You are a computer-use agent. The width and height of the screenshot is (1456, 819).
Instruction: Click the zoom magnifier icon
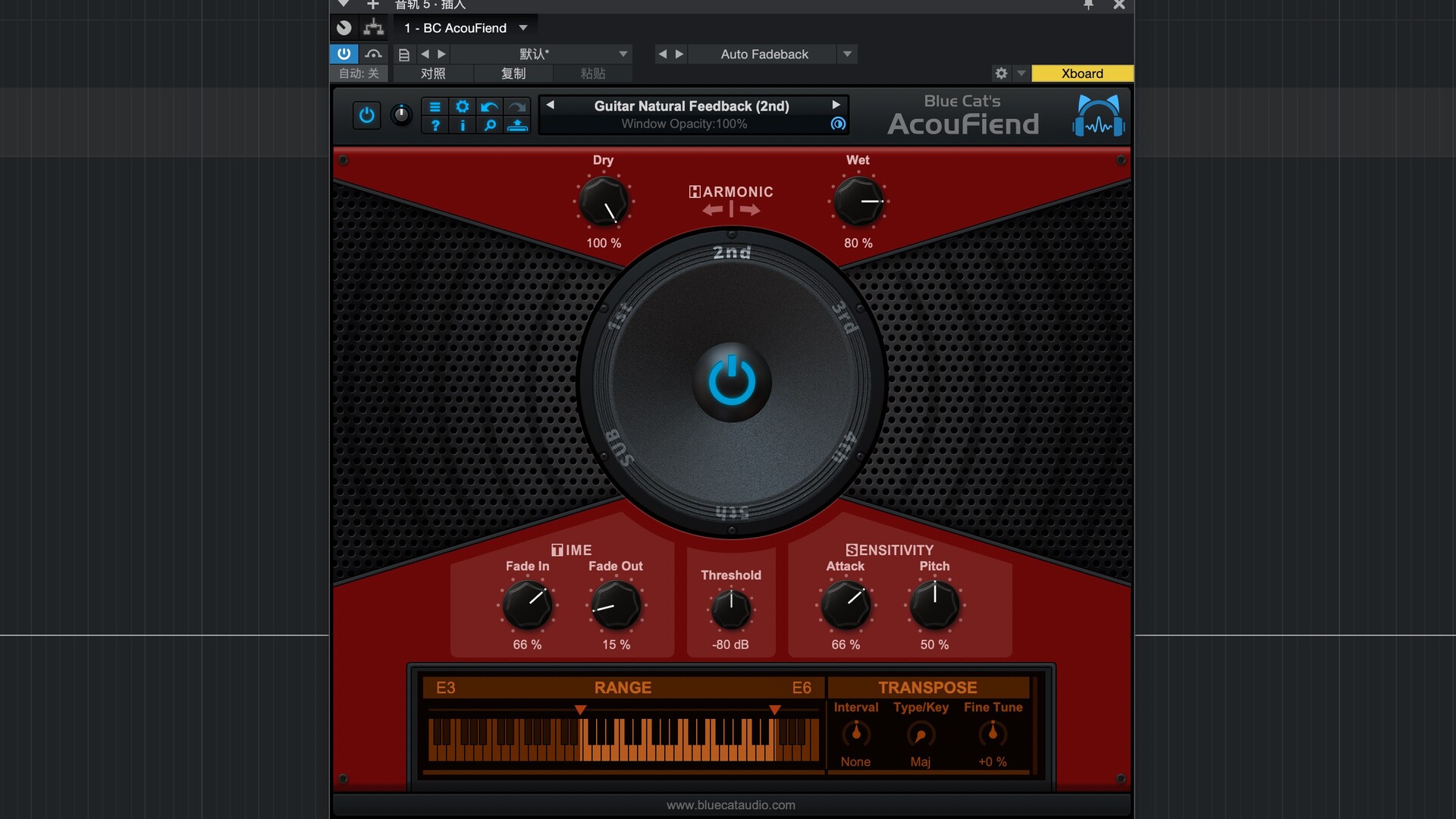(x=490, y=126)
